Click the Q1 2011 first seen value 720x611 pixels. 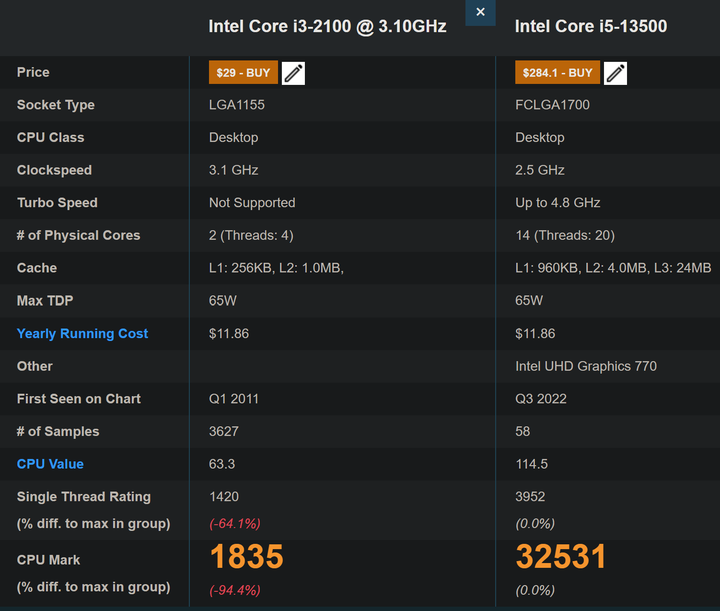click(x=234, y=399)
